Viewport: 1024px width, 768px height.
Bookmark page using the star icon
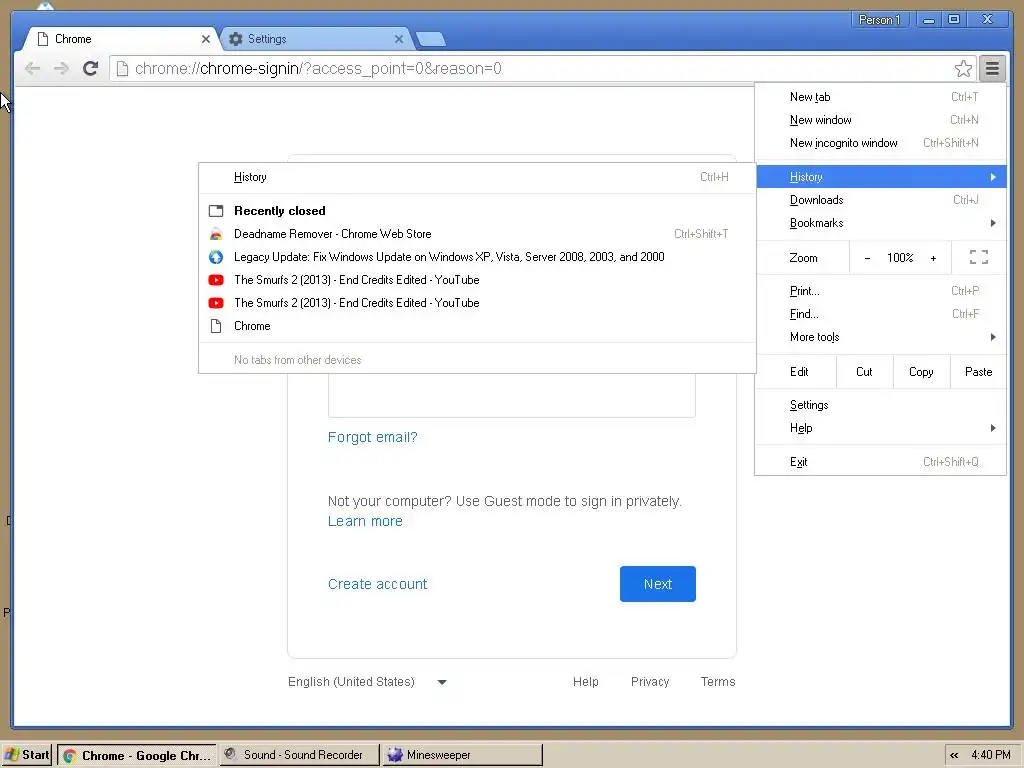(963, 69)
